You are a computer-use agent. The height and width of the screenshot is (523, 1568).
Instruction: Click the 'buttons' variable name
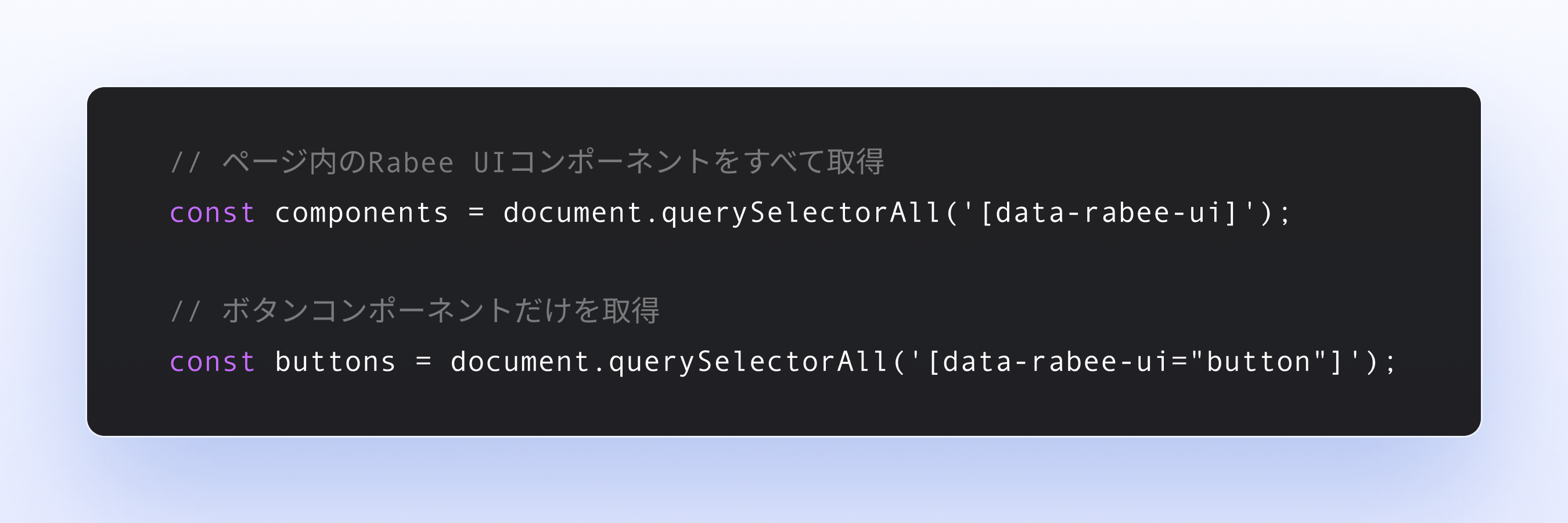click(x=336, y=361)
